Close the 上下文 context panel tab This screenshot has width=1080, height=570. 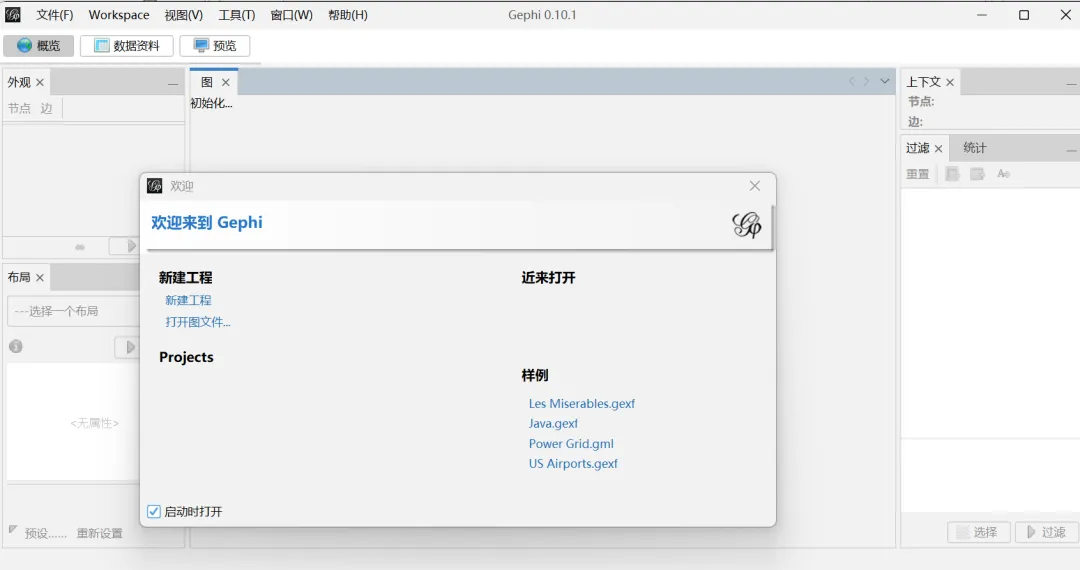point(950,83)
